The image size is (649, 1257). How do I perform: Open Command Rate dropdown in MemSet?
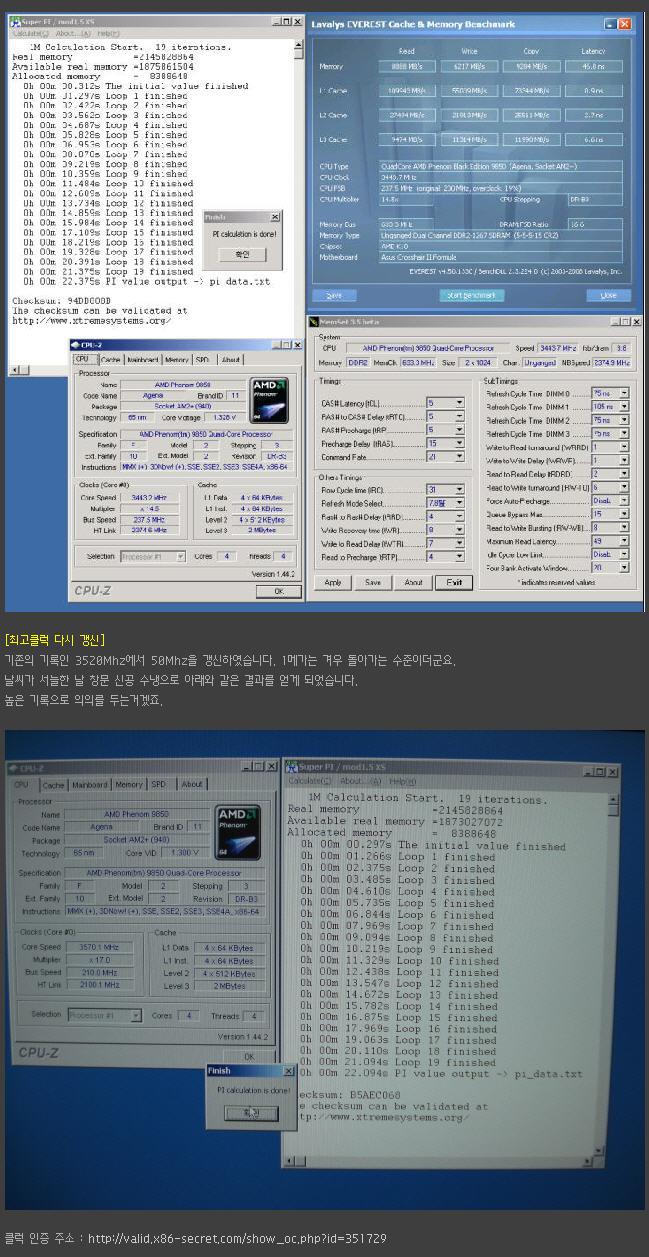pos(445,455)
